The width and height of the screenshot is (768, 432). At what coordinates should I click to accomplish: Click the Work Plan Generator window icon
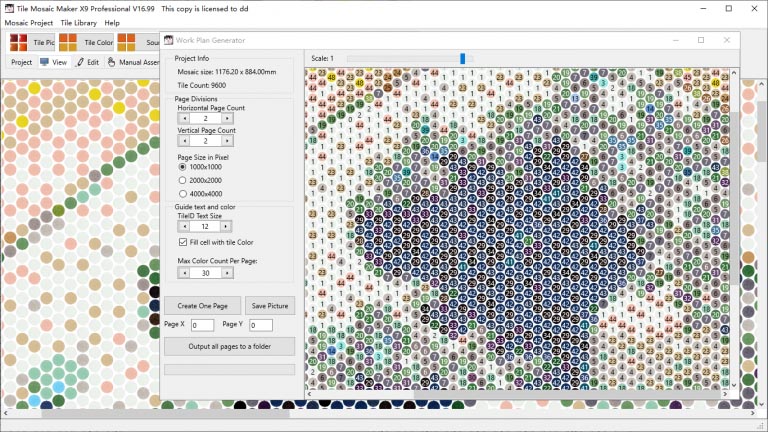coord(168,40)
